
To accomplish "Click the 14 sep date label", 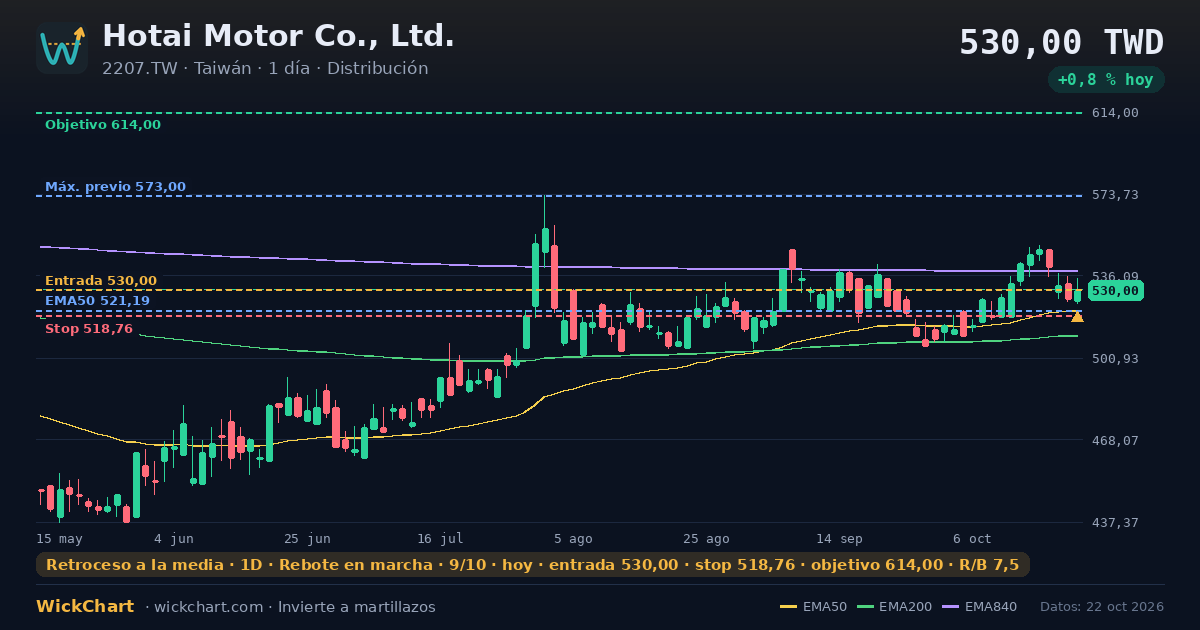I will pos(839,538).
